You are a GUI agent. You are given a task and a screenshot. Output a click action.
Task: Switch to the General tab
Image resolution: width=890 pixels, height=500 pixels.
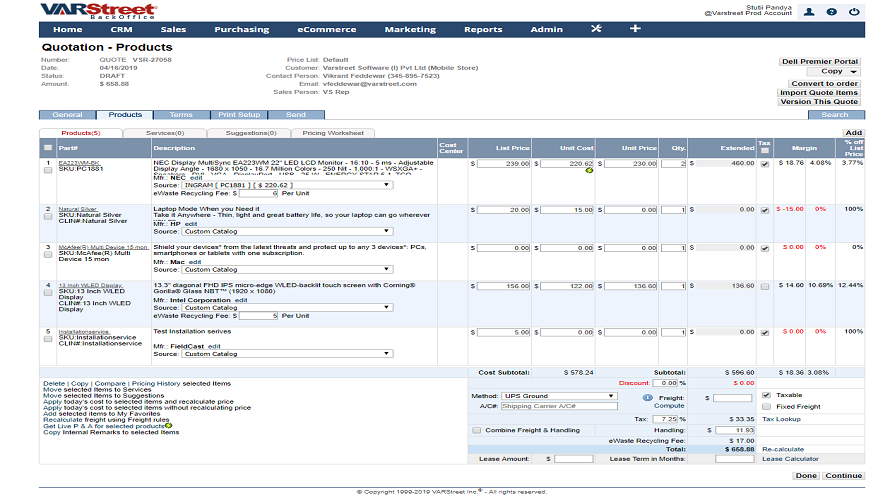click(68, 115)
